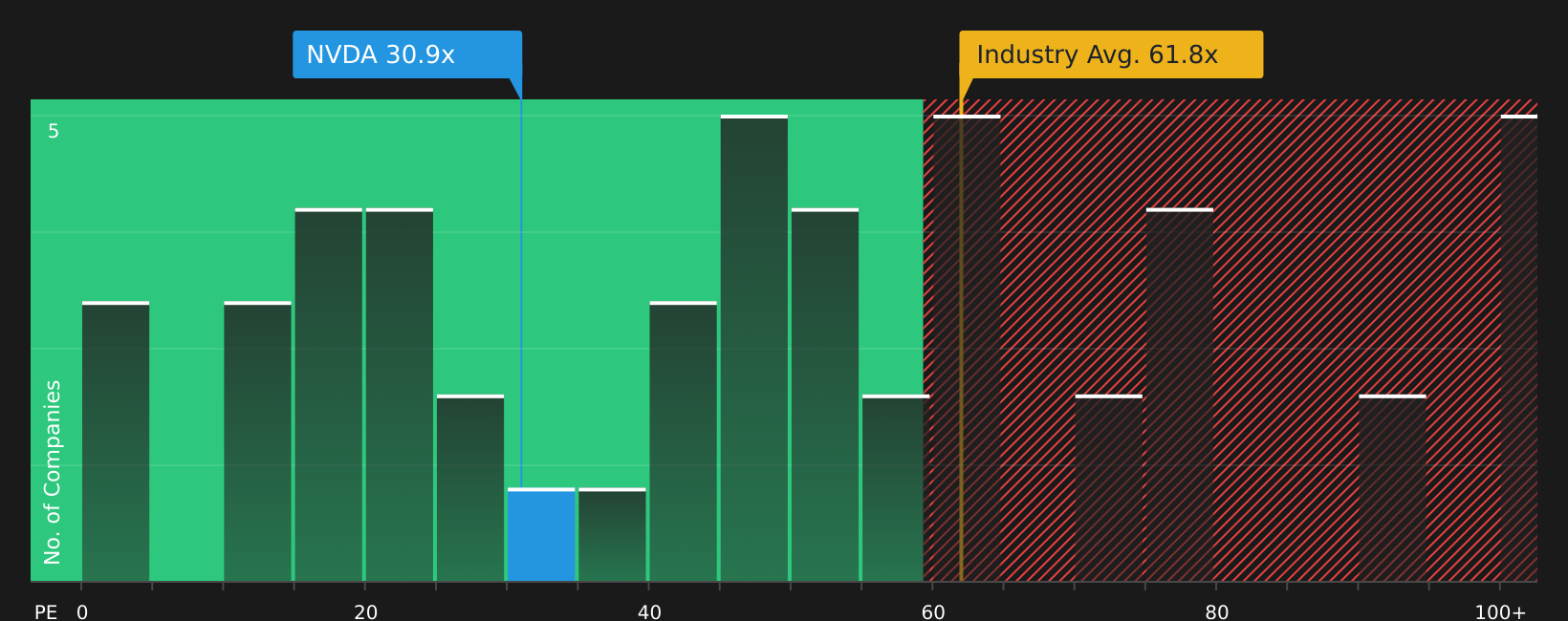Select the bar for PE 50 to 55
This screenshot has width=1568, height=621.
[825, 395]
